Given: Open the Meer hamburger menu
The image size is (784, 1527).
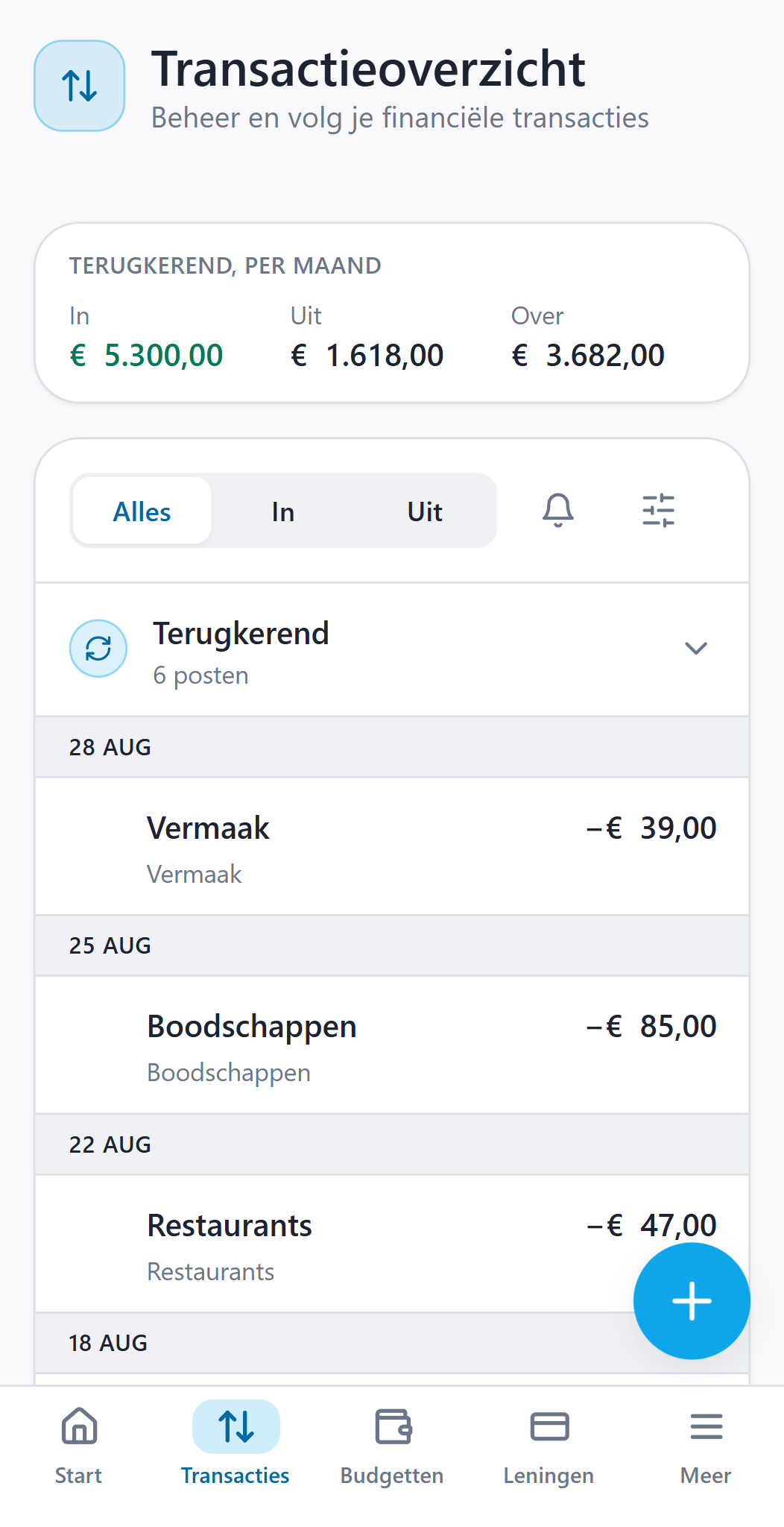Looking at the screenshot, I should [706, 1426].
